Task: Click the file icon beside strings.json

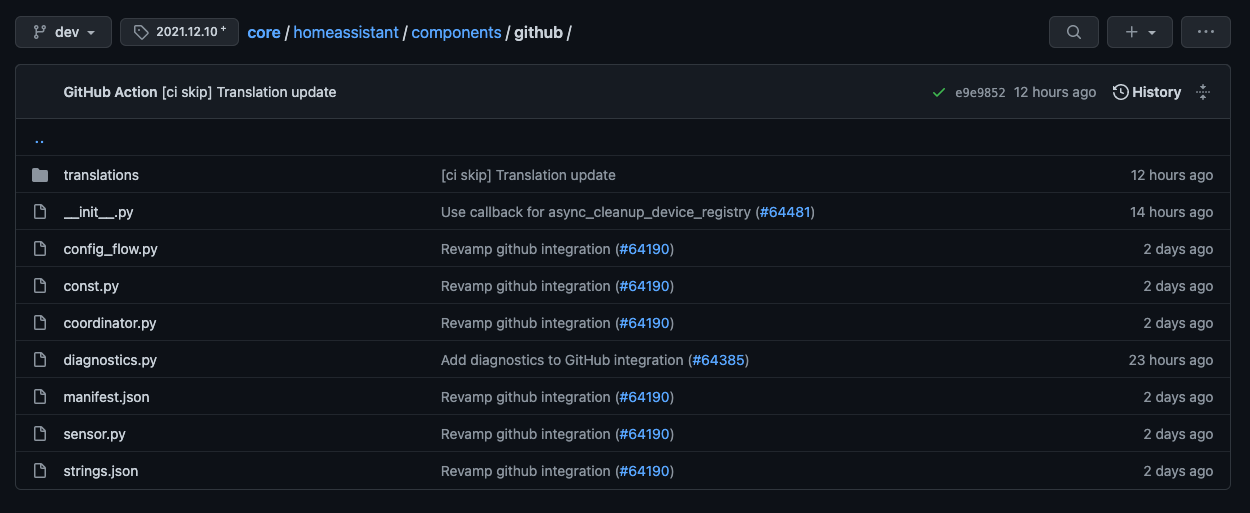Action: point(40,471)
